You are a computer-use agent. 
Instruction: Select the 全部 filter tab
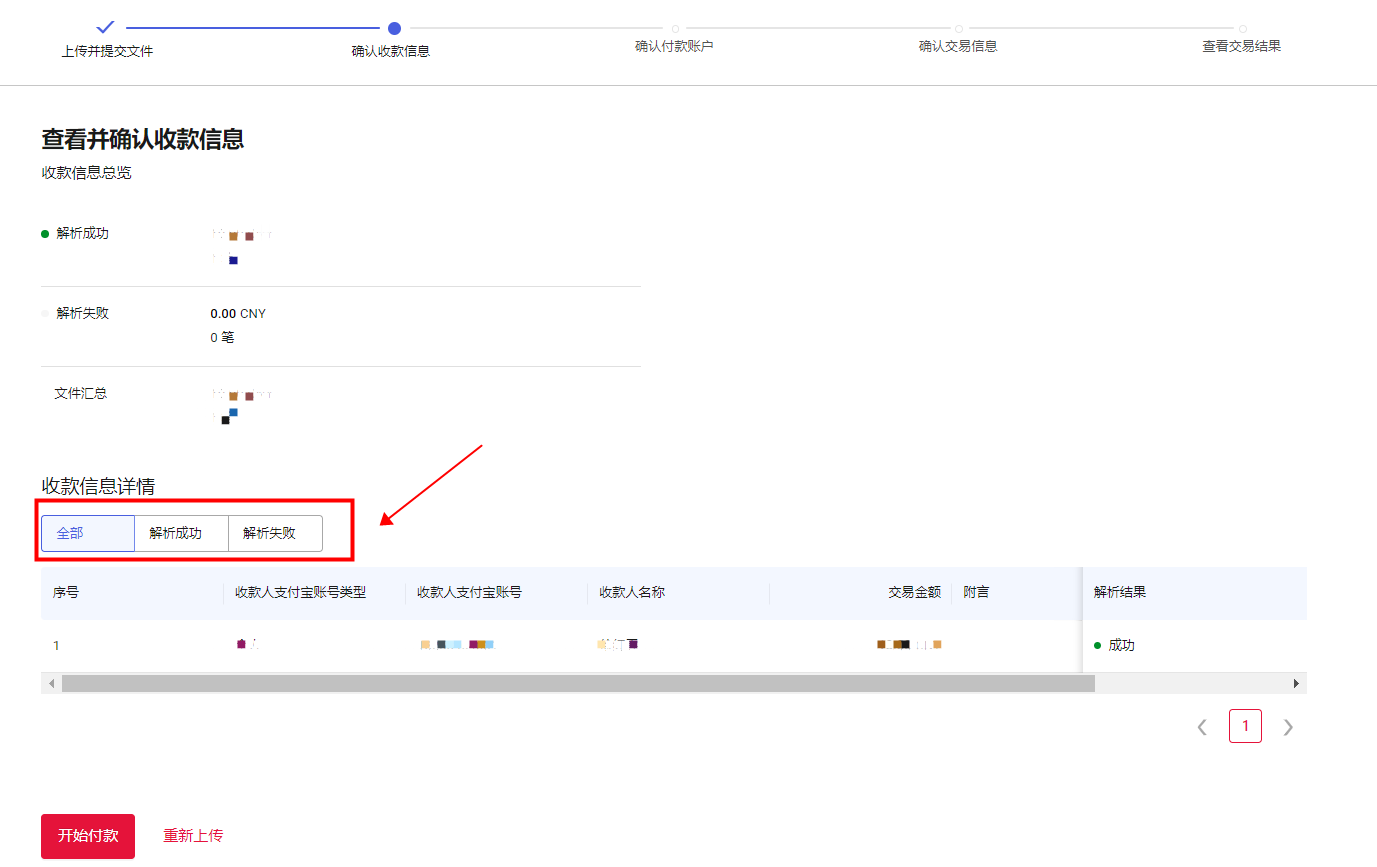(87, 533)
